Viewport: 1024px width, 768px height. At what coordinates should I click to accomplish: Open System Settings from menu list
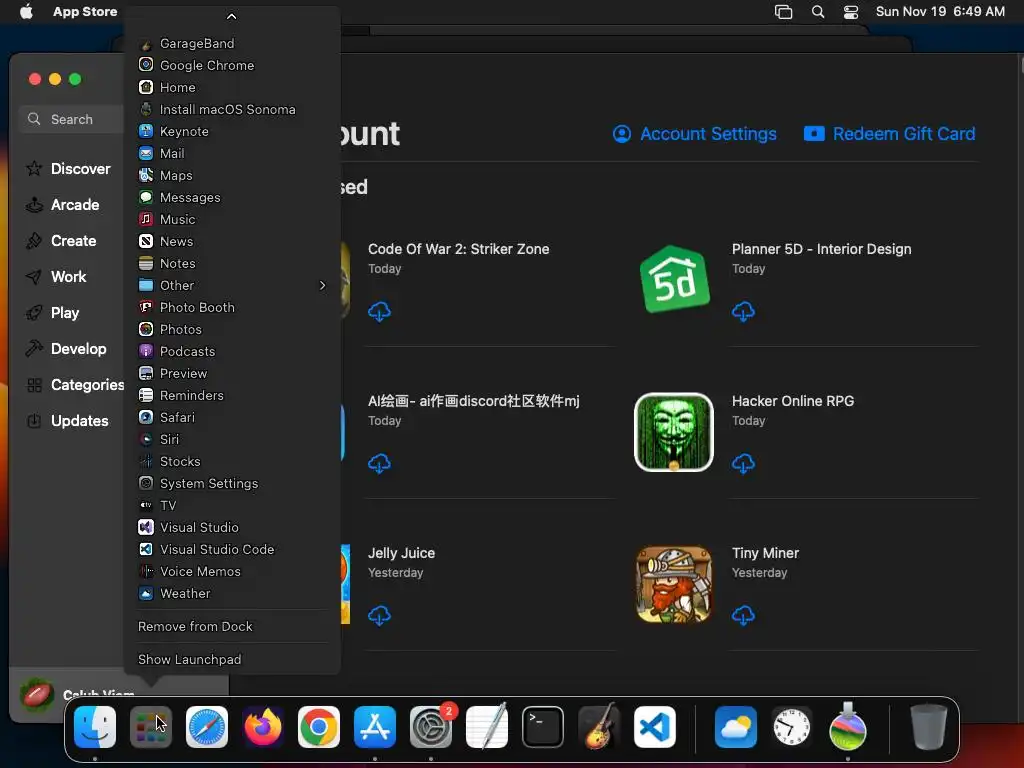(232, 483)
